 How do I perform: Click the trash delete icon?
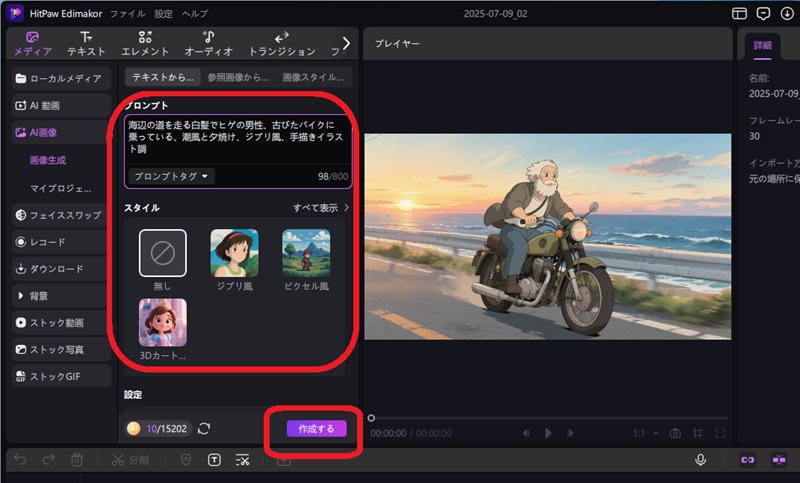[77, 460]
